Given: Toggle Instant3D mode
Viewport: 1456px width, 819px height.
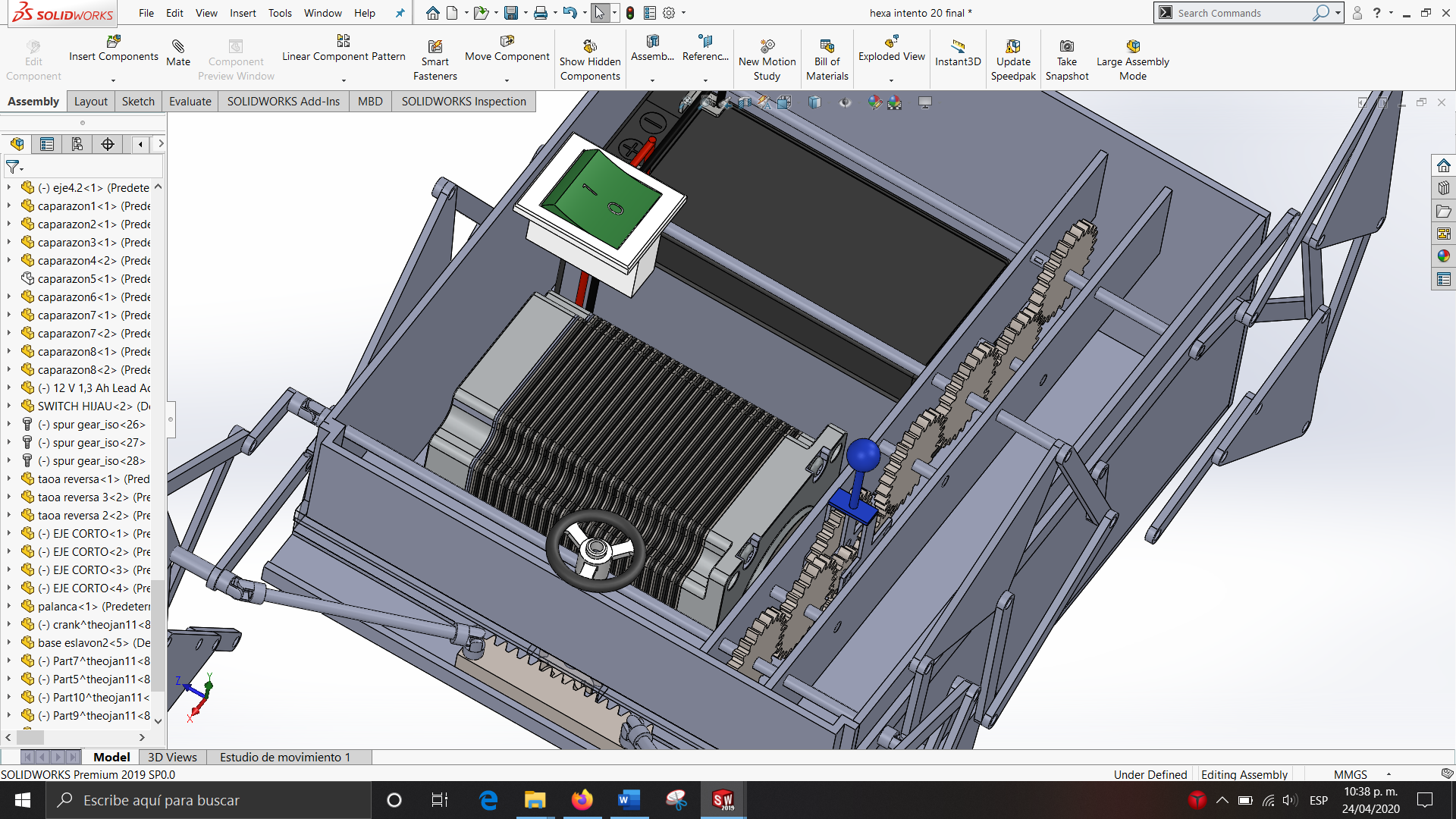Looking at the screenshot, I should click(x=958, y=53).
